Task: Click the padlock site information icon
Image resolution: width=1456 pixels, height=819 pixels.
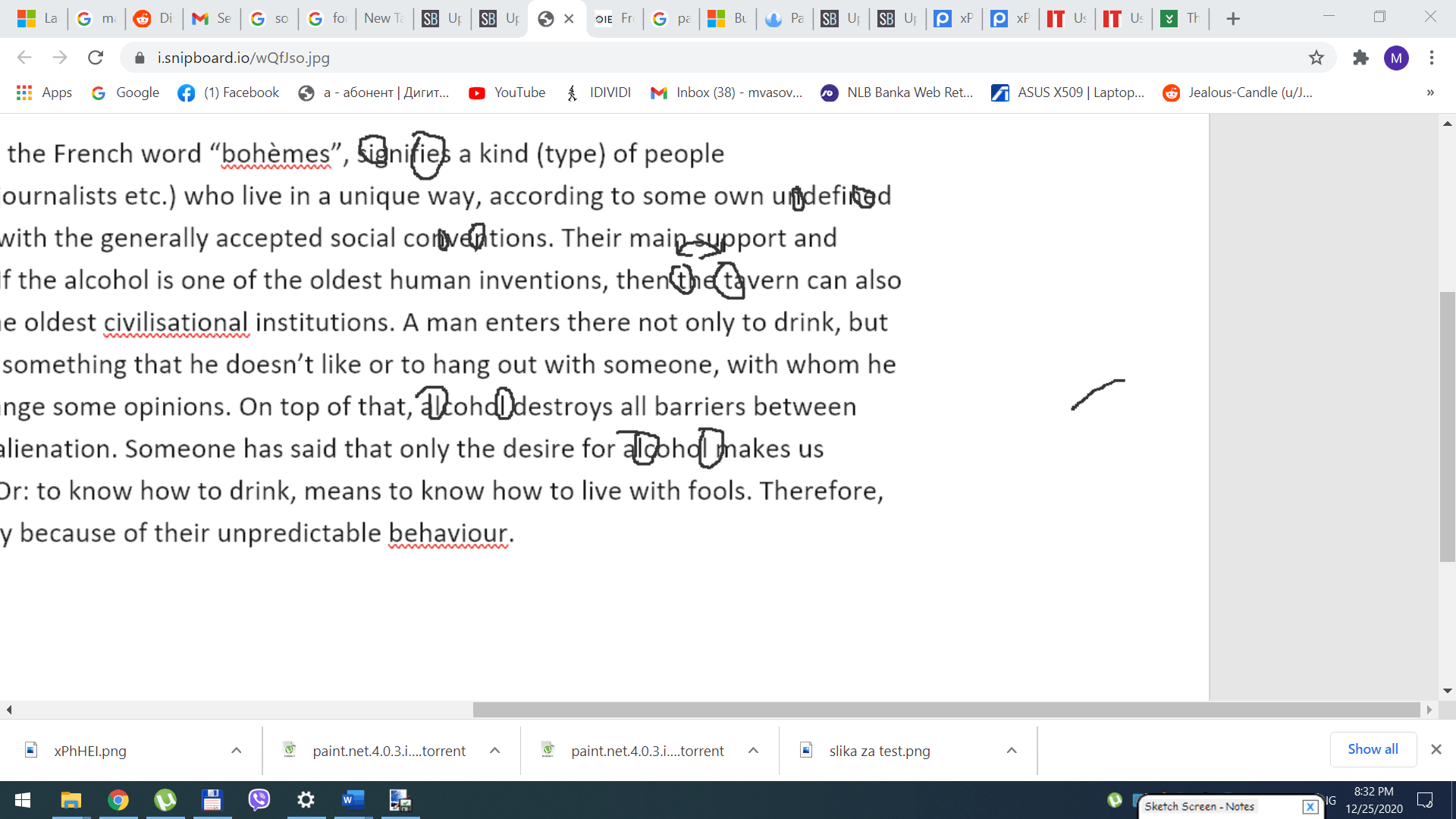Action: 140,58
